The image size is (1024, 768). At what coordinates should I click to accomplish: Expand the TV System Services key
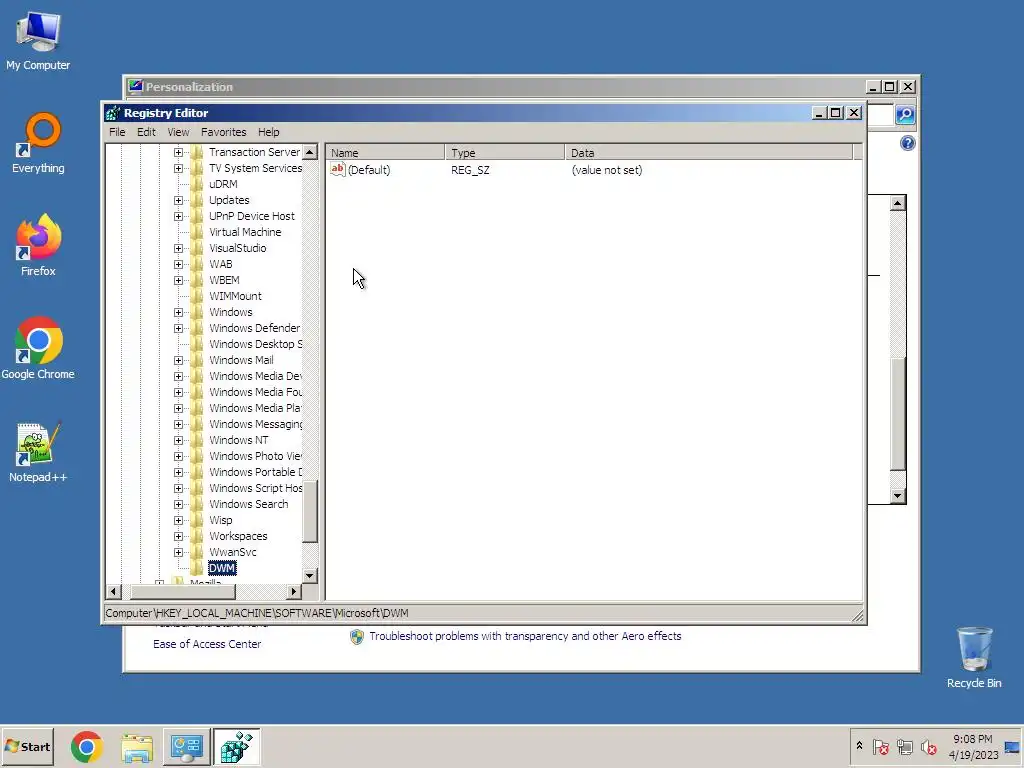[178, 168]
